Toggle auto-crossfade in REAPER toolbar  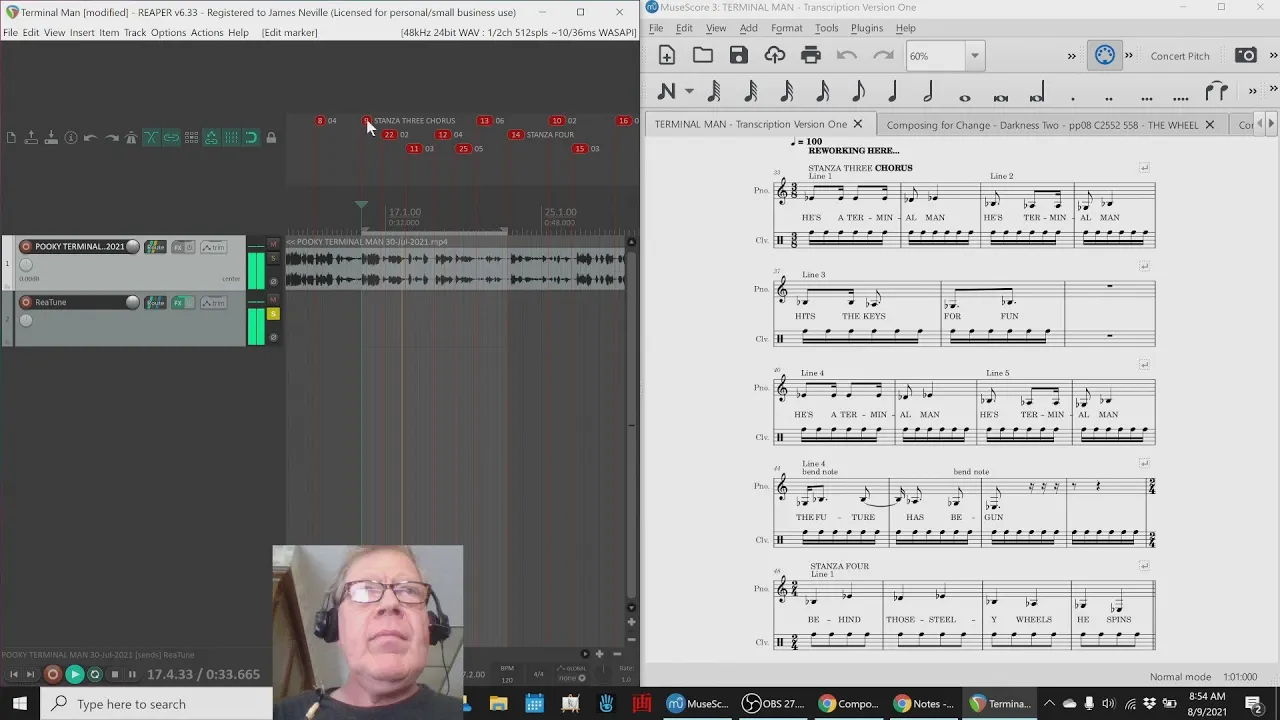point(151,137)
